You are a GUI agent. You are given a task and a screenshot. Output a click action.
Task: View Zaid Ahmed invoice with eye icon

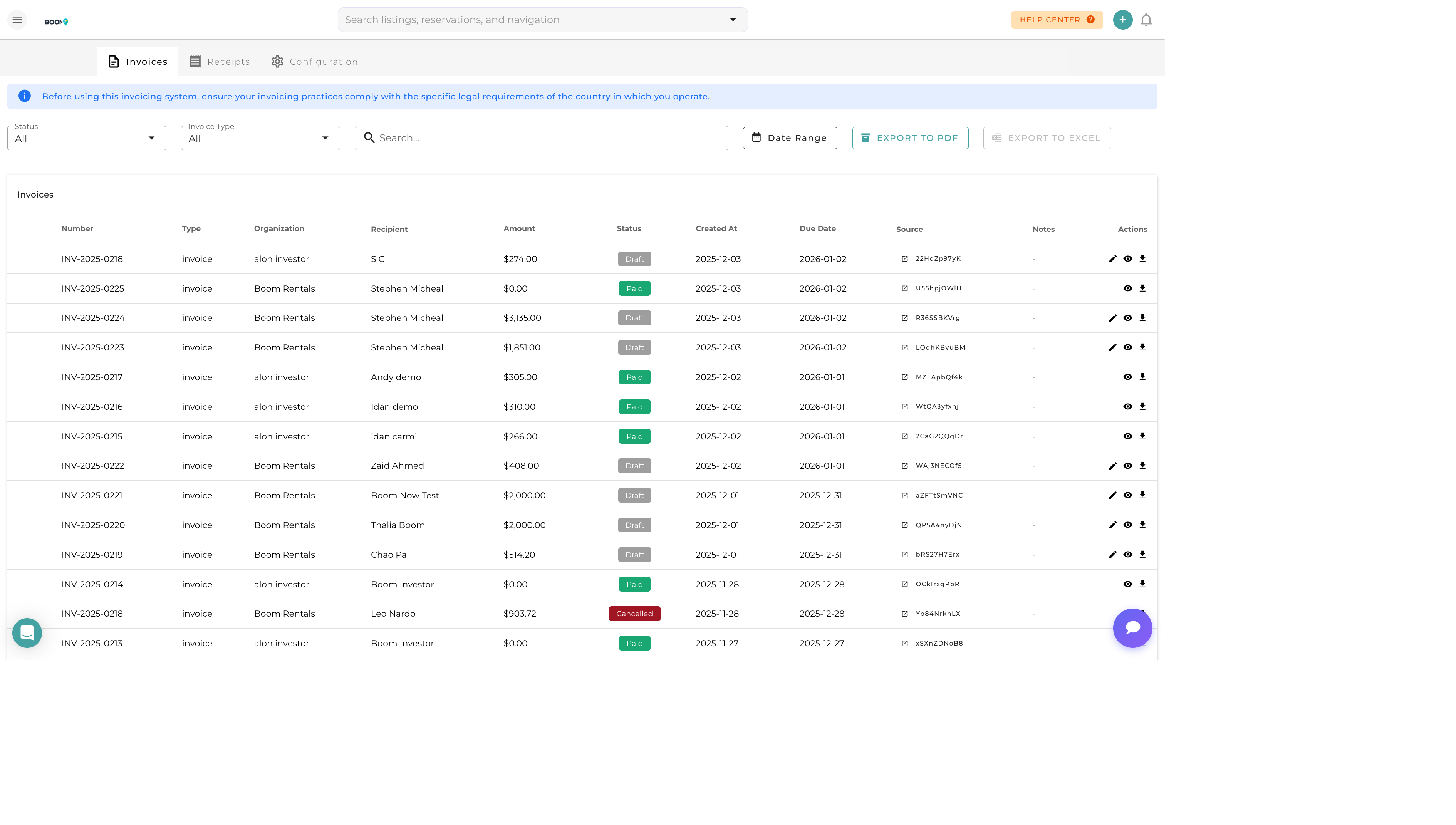[x=1127, y=466]
